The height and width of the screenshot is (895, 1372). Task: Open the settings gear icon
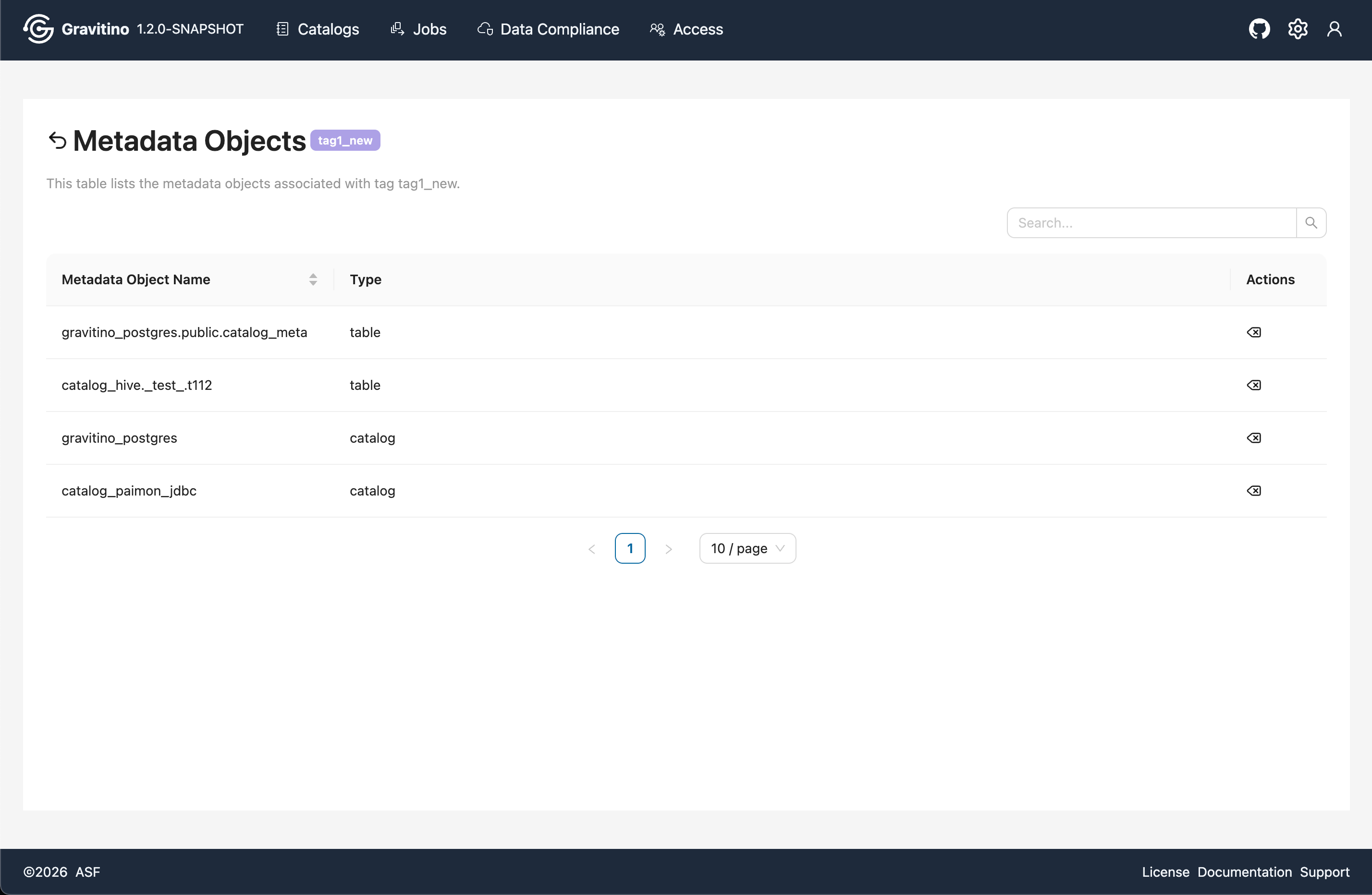(x=1298, y=29)
